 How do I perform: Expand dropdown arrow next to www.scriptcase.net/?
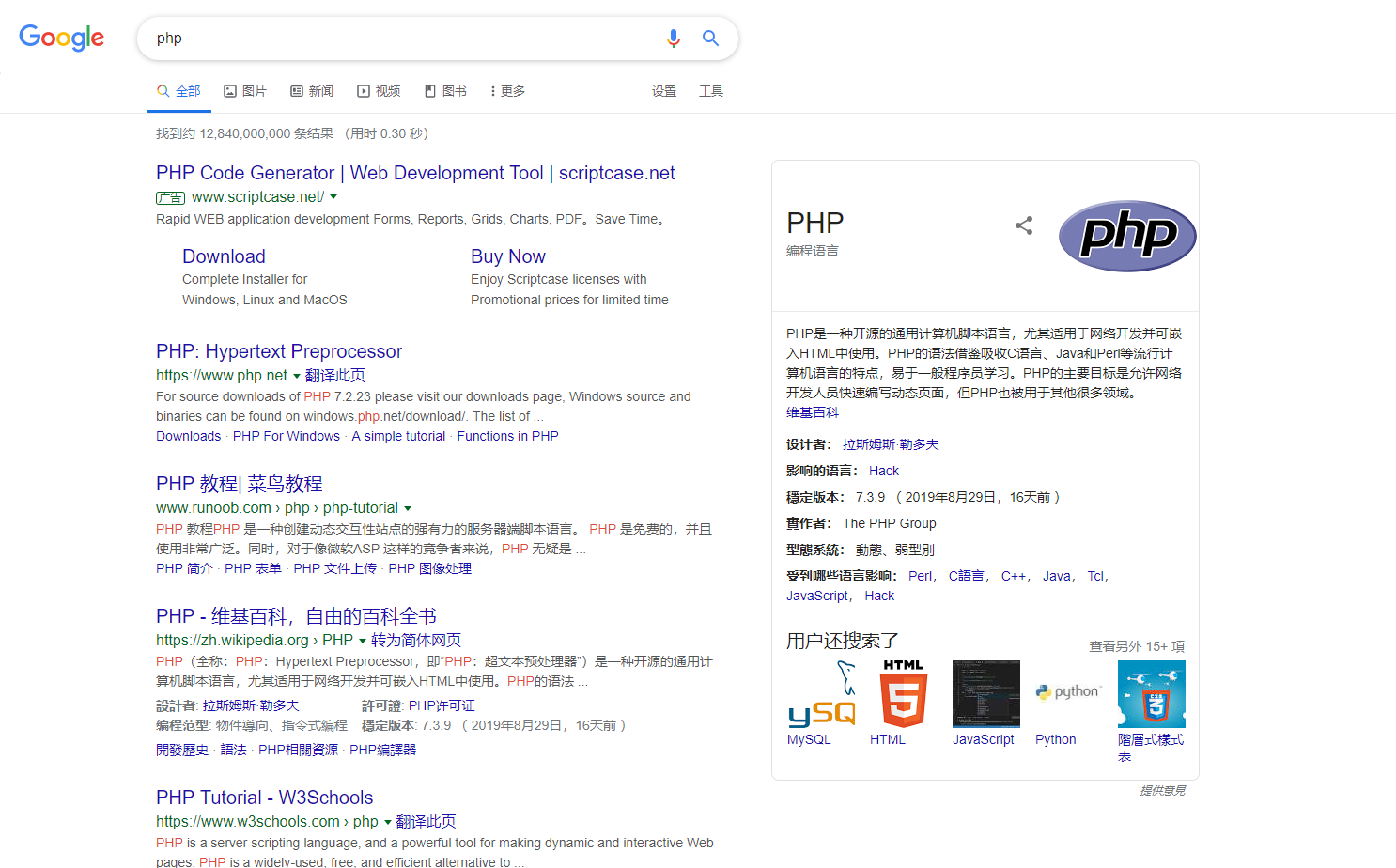click(x=333, y=197)
